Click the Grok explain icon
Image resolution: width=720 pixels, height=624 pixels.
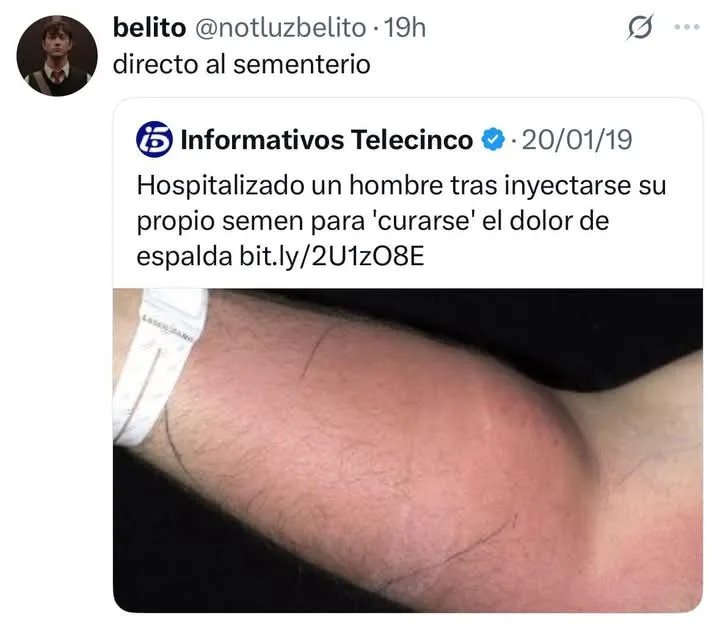tap(640, 27)
